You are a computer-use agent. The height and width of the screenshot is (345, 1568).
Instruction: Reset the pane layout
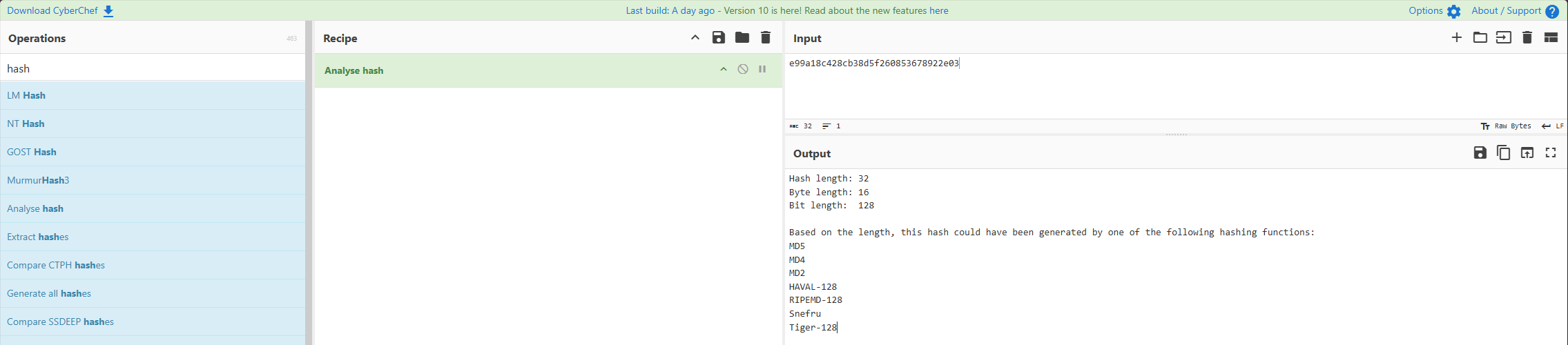pos(1551,38)
